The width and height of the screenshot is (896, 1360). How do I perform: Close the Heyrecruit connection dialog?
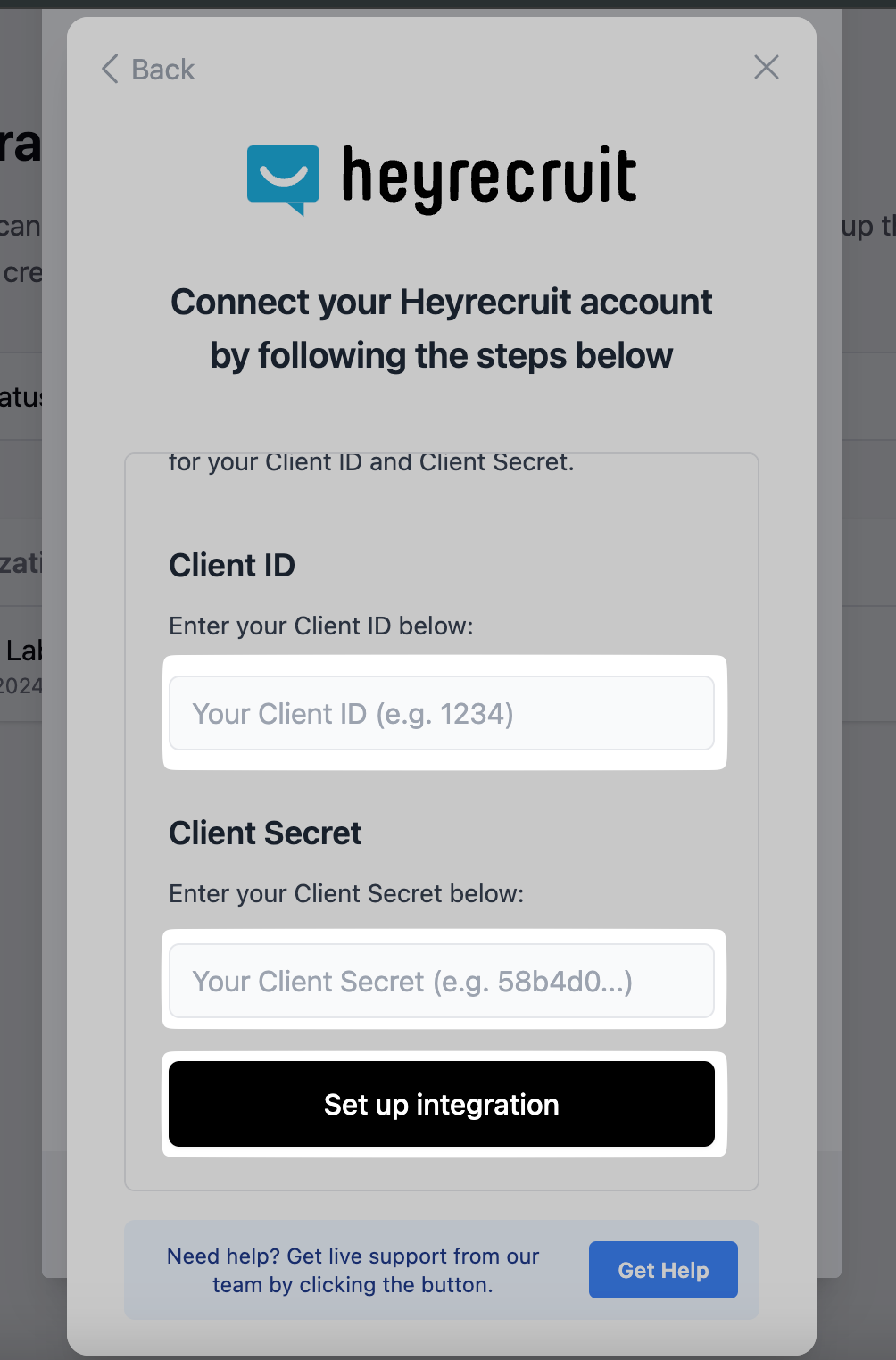click(766, 67)
